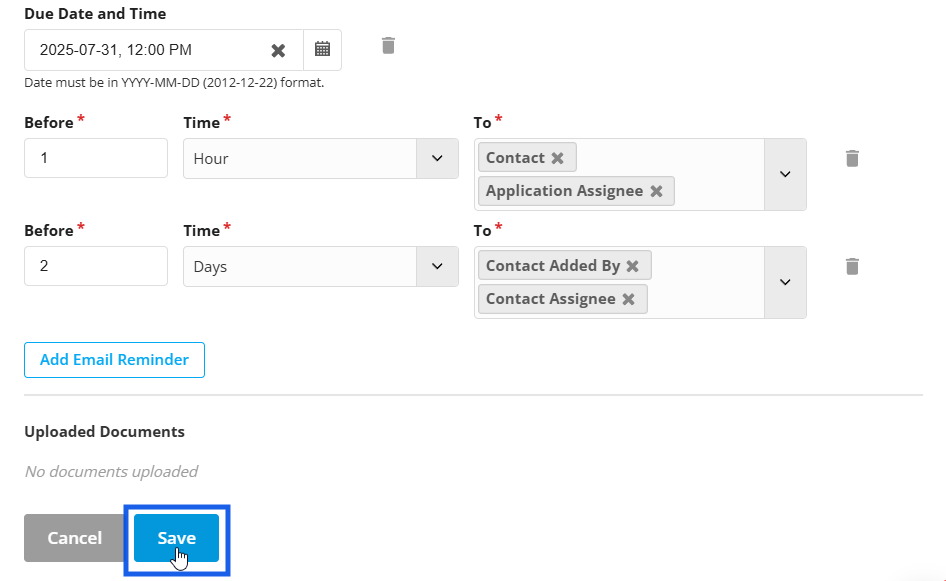Viewport: 946px width, 581px height.
Task: Cancel editing the form
Action: pyautogui.click(x=75, y=538)
